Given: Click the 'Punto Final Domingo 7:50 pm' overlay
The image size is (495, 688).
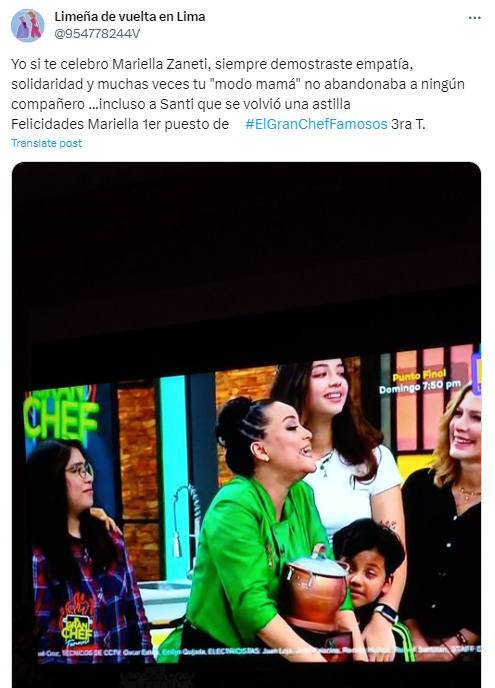Looking at the screenshot, I should 420,381.
